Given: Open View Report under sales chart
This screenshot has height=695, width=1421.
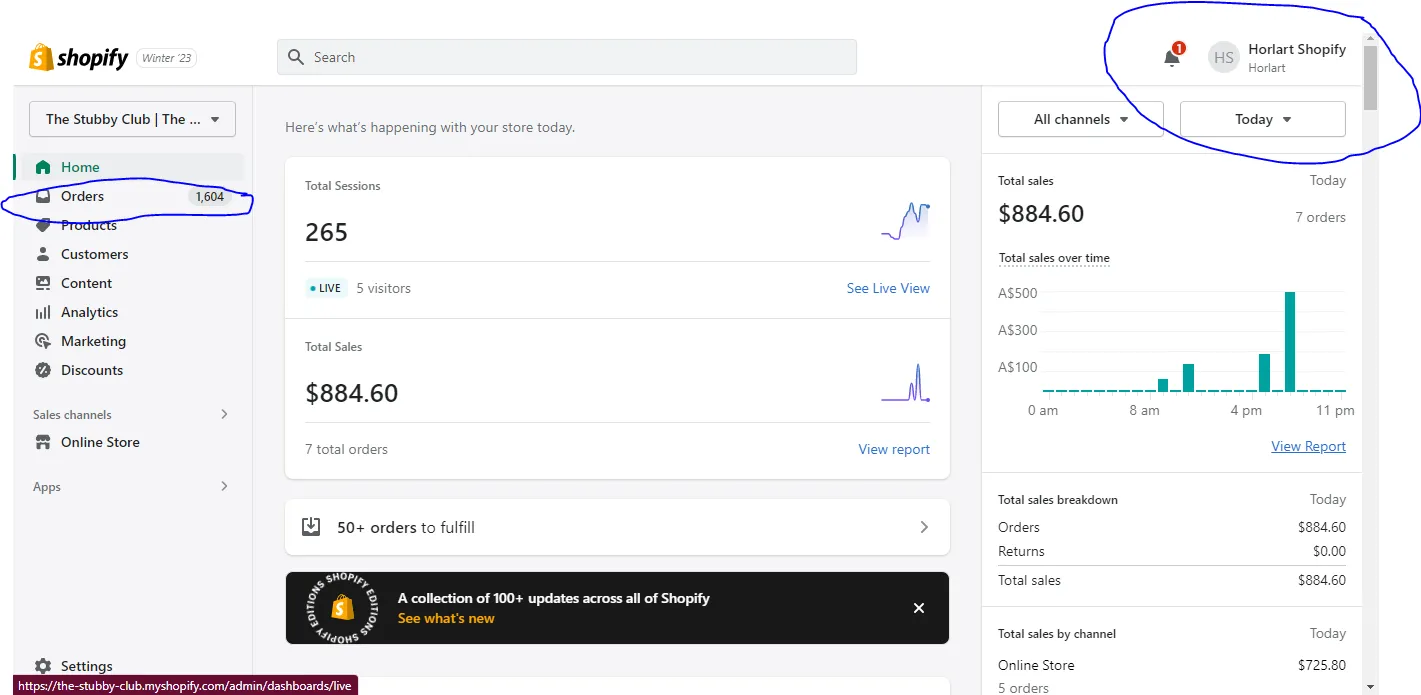Looking at the screenshot, I should coord(1307,446).
